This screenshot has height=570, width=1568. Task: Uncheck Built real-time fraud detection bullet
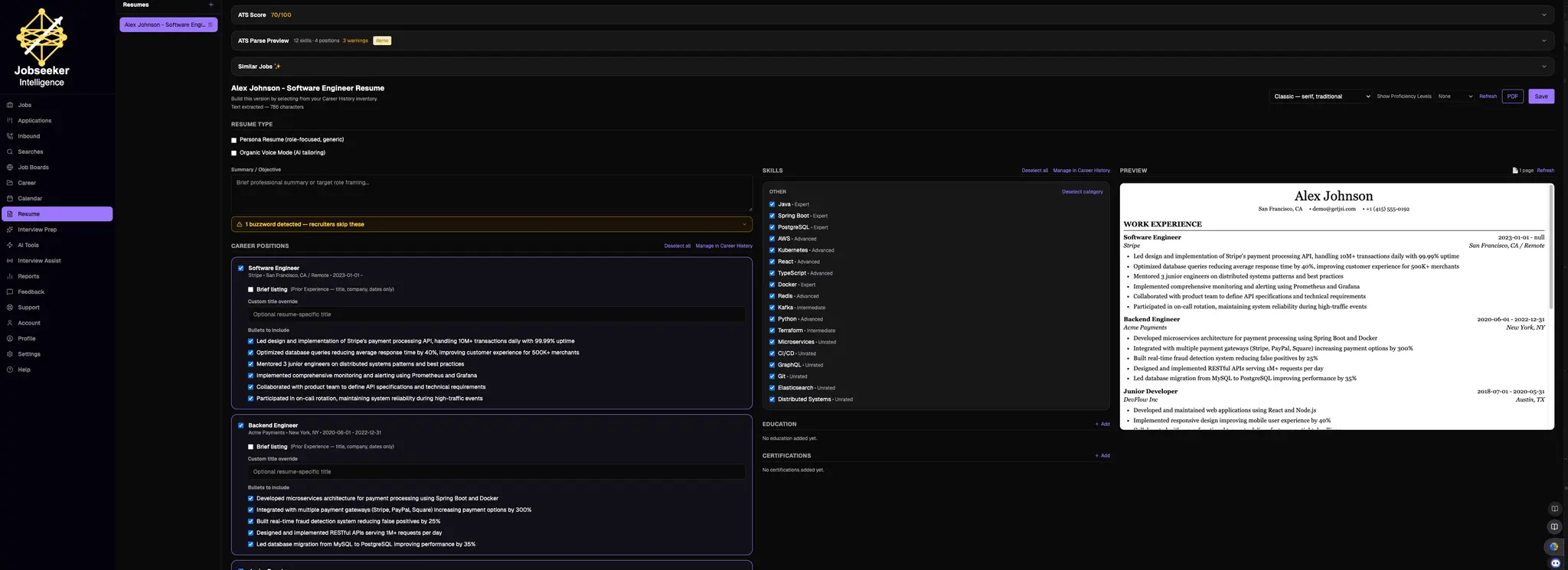pyautogui.click(x=250, y=521)
